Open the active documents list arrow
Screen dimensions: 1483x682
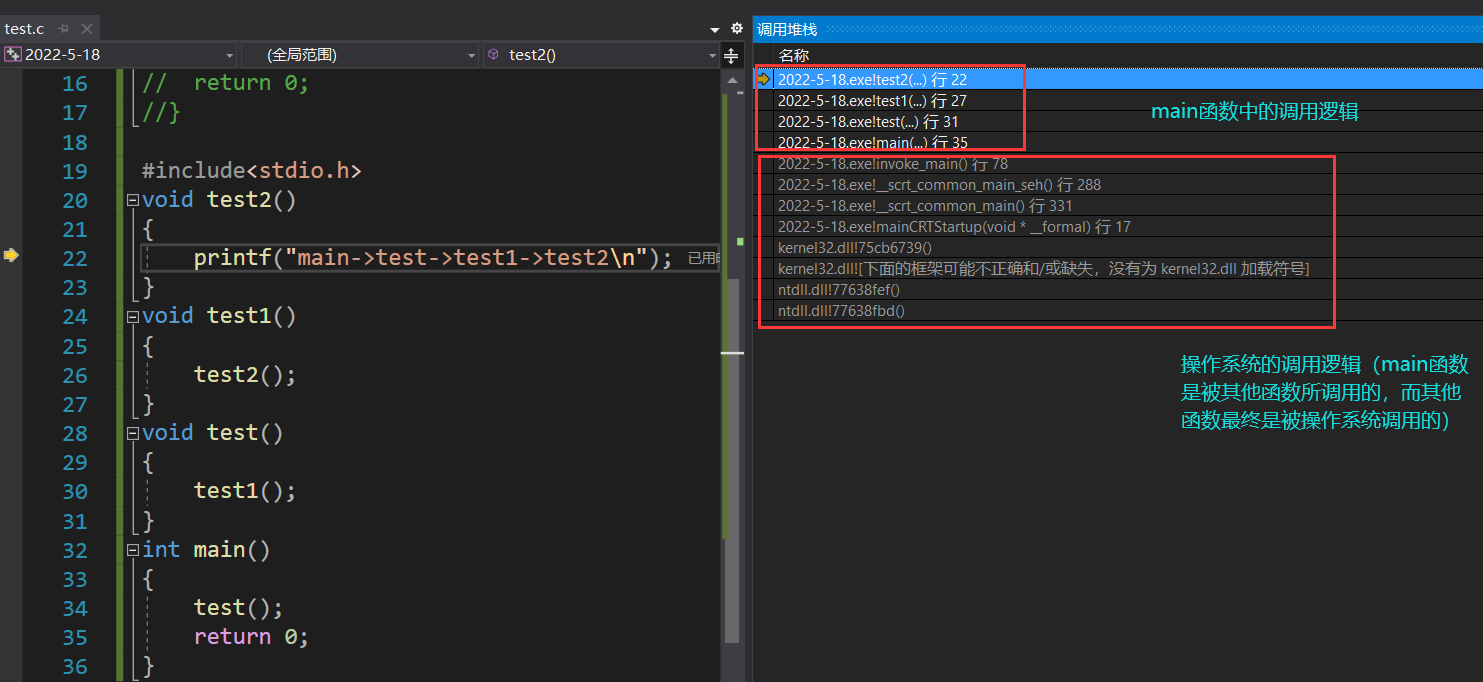(715, 30)
